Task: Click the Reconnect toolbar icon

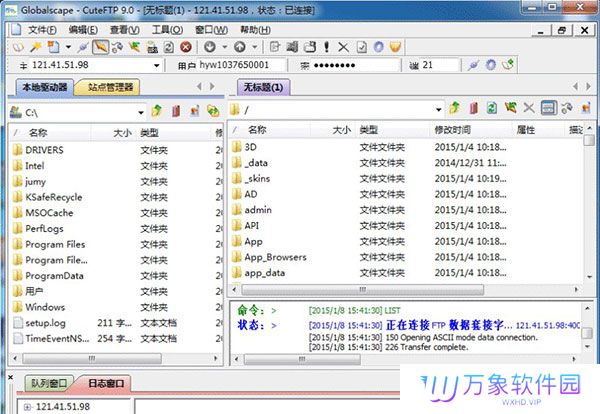Action: [x=117, y=47]
